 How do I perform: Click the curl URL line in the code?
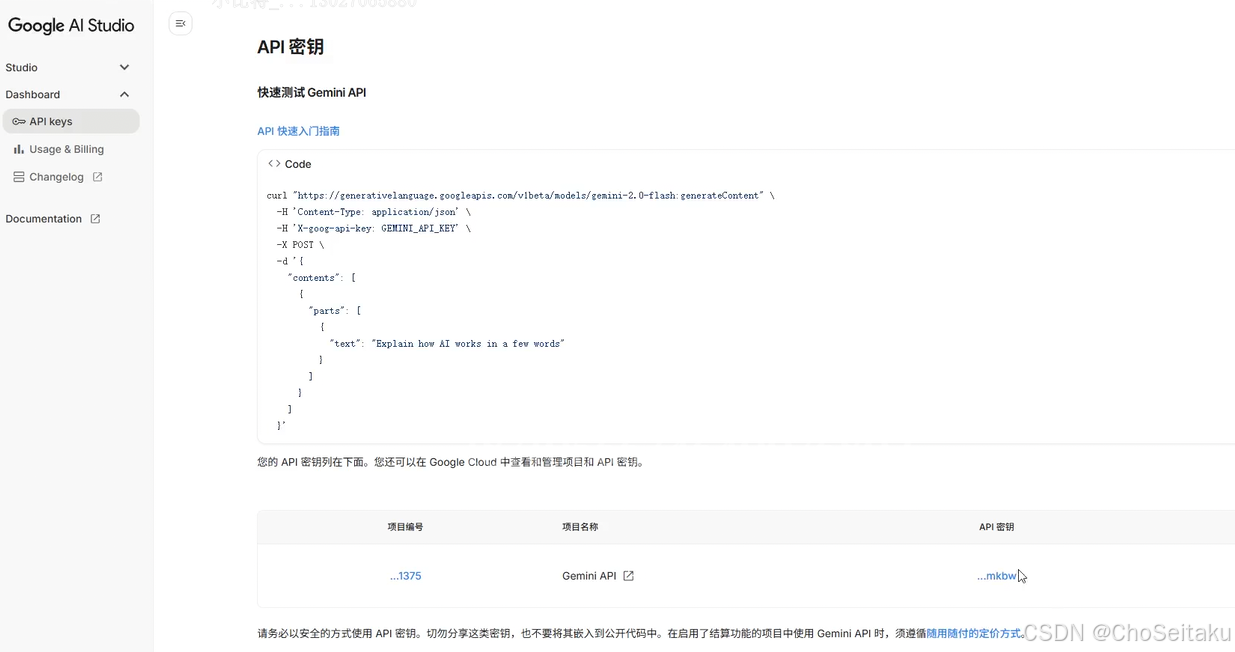coord(520,196)
